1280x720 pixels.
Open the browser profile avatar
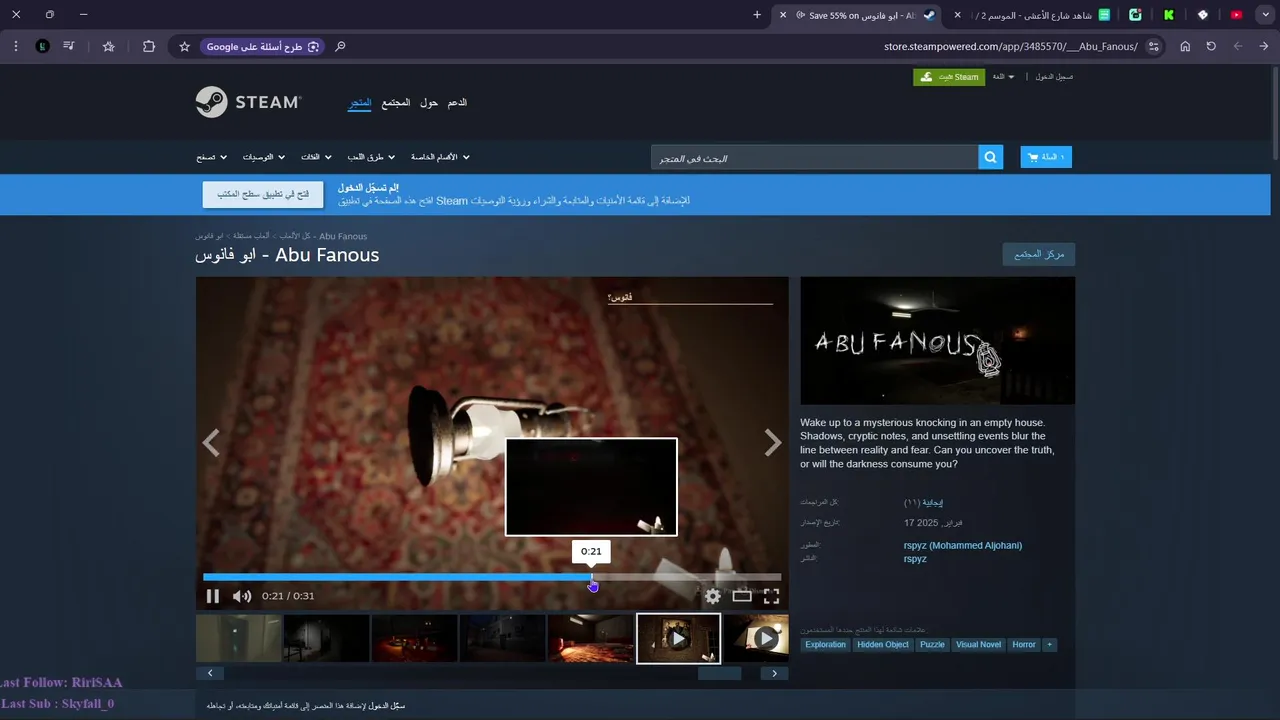coord(42,46)
